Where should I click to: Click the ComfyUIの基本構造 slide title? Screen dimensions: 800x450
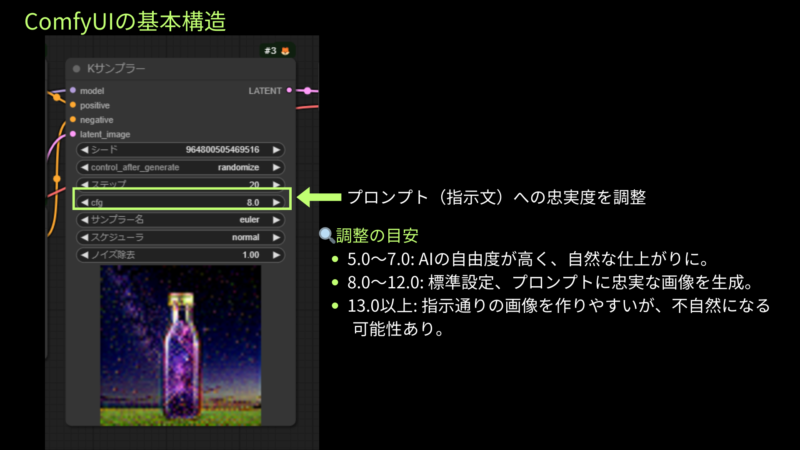125,21
